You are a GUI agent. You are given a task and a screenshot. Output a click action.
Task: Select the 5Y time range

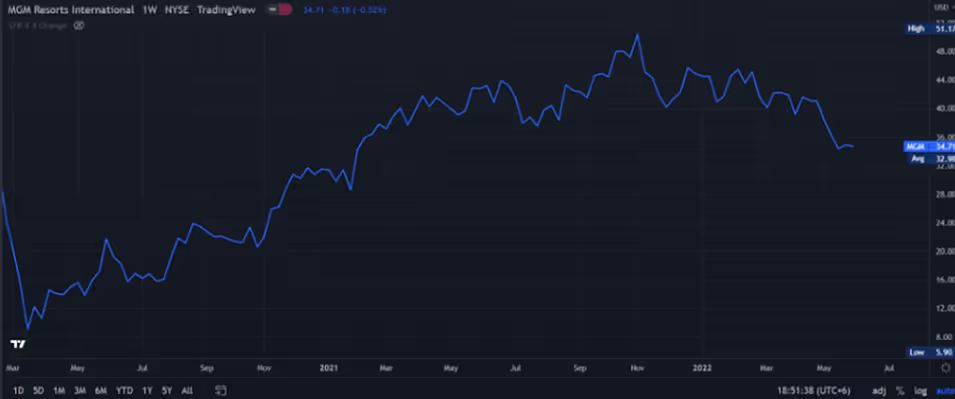tap(166, 390)
